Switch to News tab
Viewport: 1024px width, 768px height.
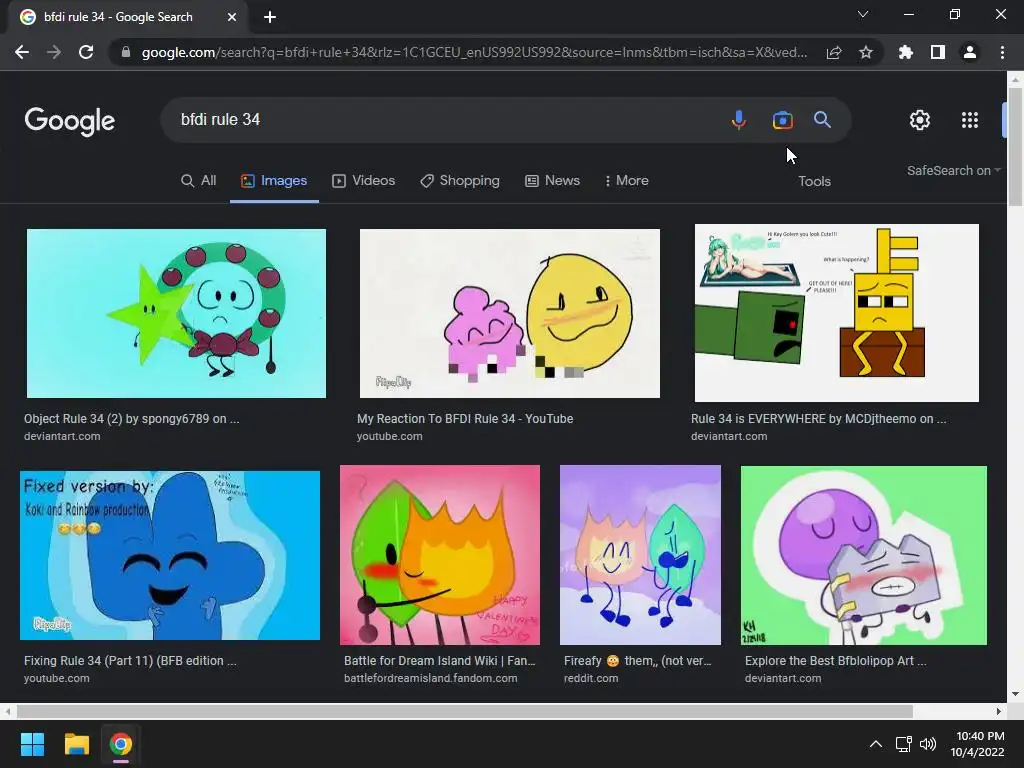tap(552, 181)
